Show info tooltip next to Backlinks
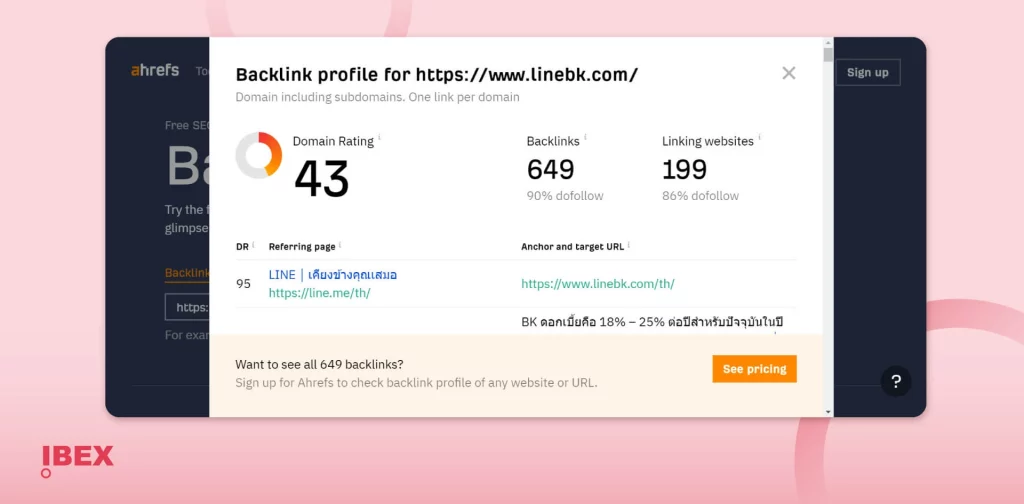1024x504 pixels. tap(585, 137)
